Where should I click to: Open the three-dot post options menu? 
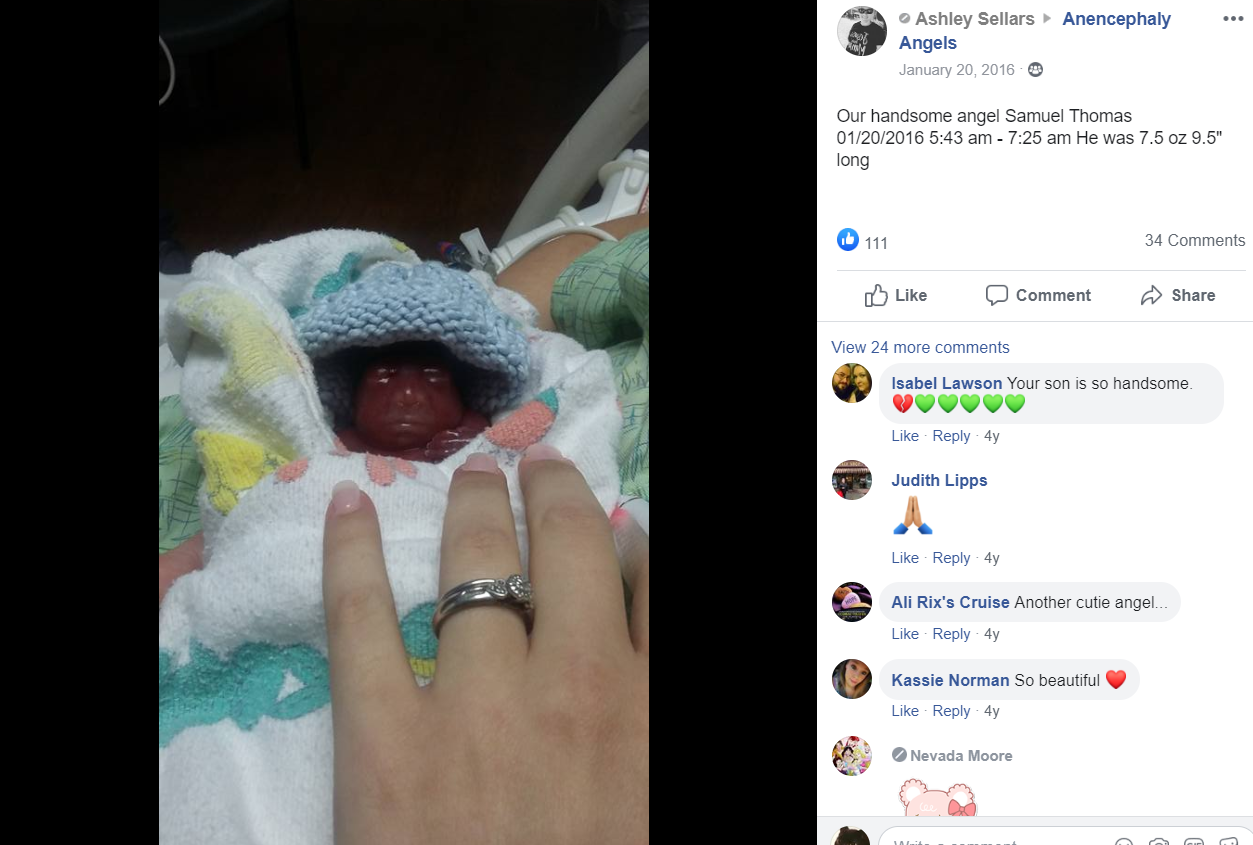pyautogui.click(x=1233, y=19)
